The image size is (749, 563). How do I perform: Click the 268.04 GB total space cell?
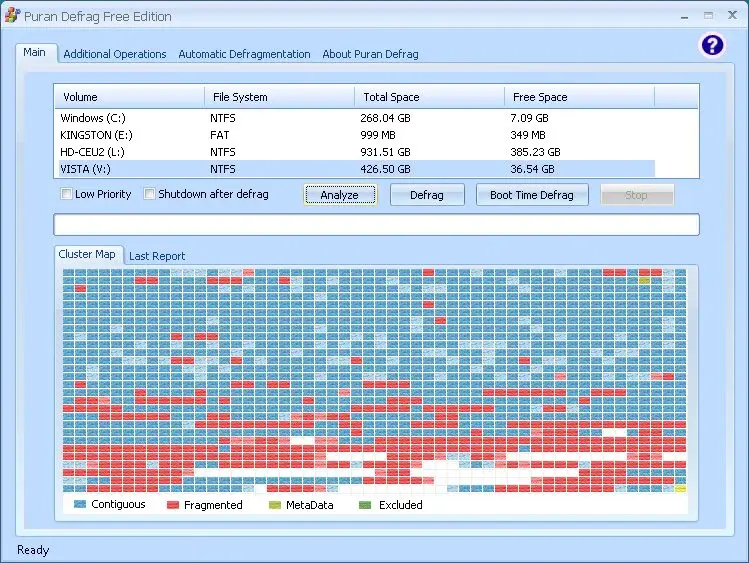385,118
